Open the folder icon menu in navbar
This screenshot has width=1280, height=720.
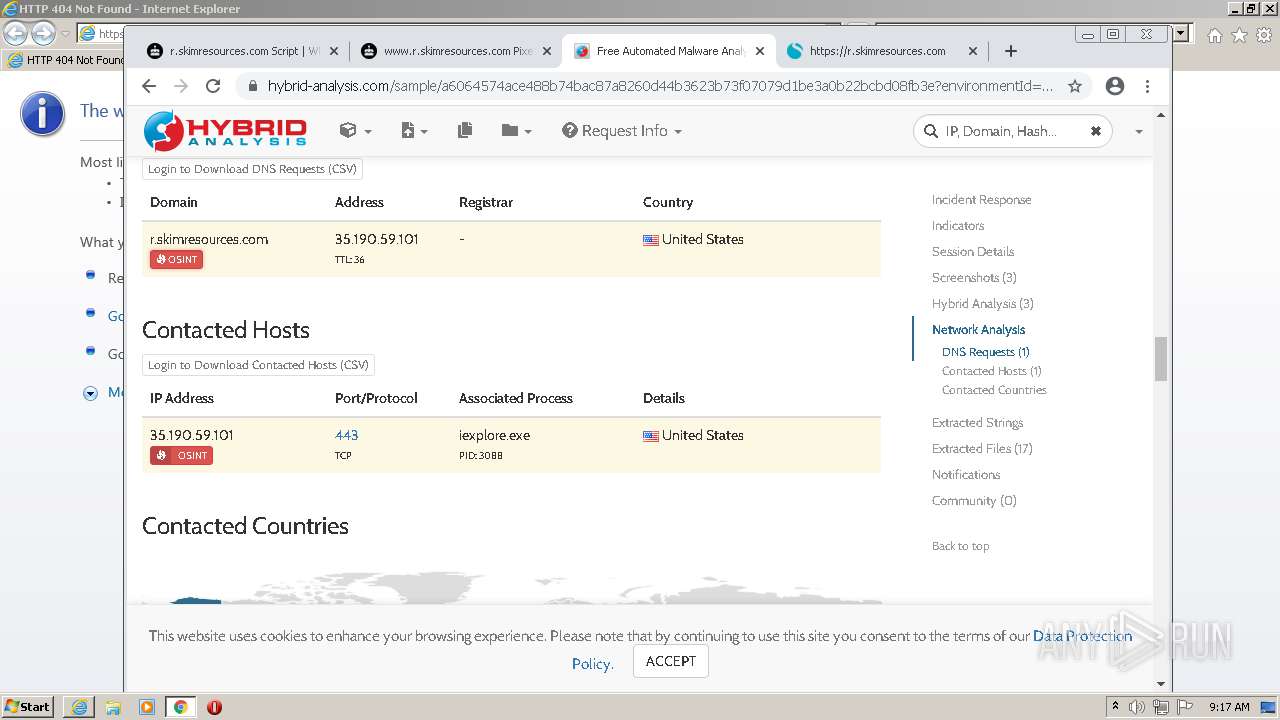click(x=516, y=131)
